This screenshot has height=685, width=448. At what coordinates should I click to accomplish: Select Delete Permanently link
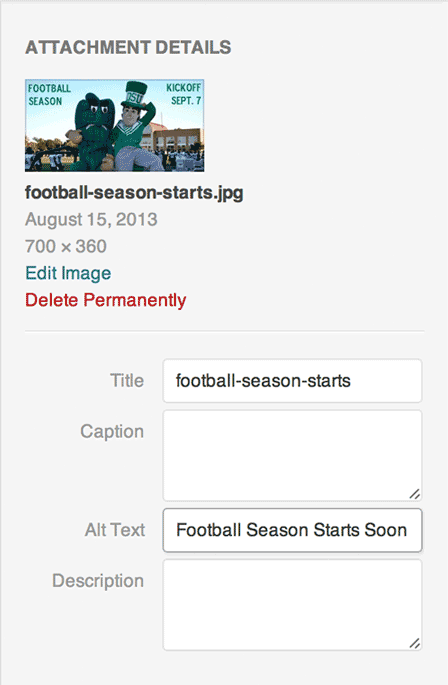(x=106, y=300)
